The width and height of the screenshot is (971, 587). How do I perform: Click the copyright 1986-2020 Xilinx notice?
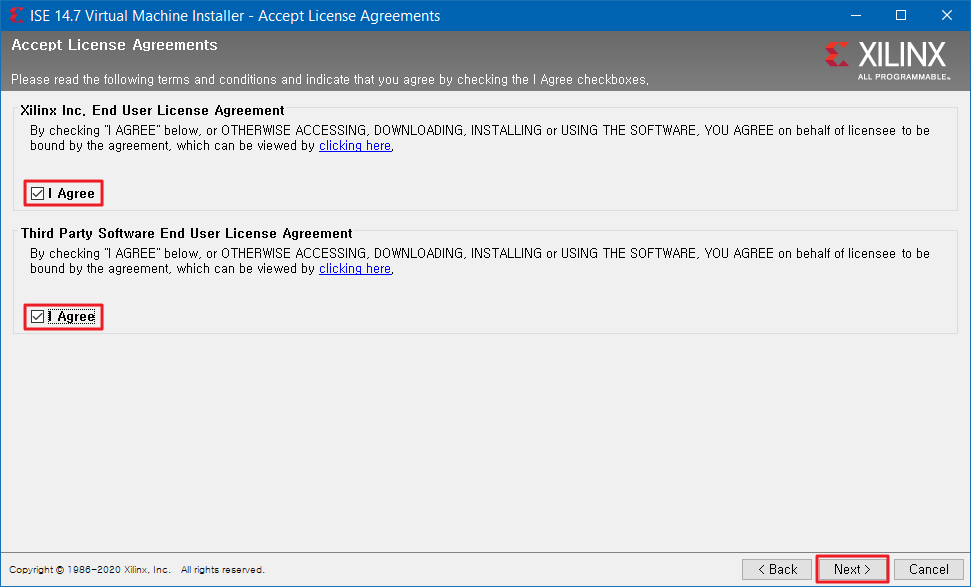[137, 570]
